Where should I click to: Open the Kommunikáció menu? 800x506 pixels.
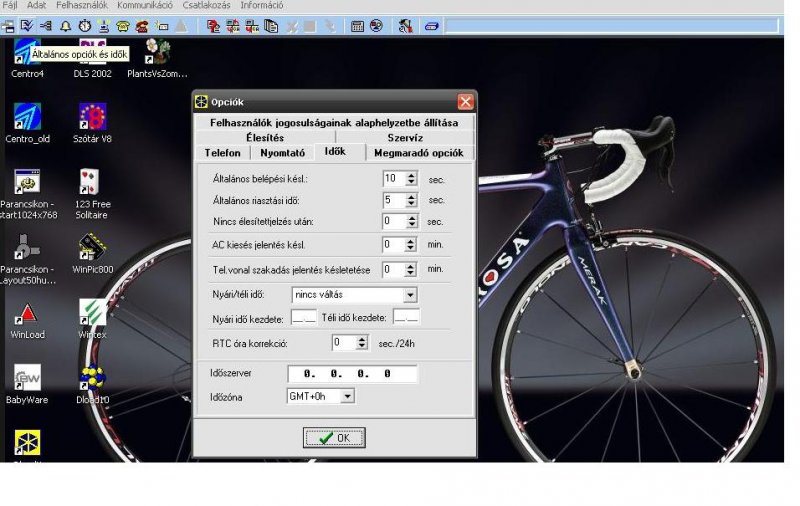145,5
